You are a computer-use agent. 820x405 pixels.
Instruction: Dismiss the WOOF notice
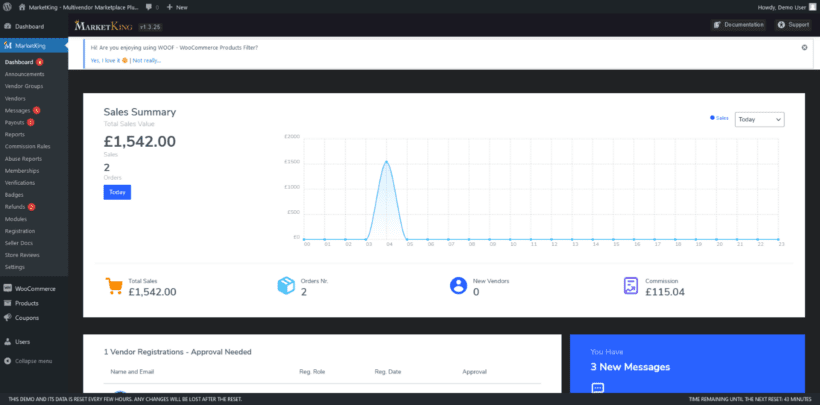[804, 47]
